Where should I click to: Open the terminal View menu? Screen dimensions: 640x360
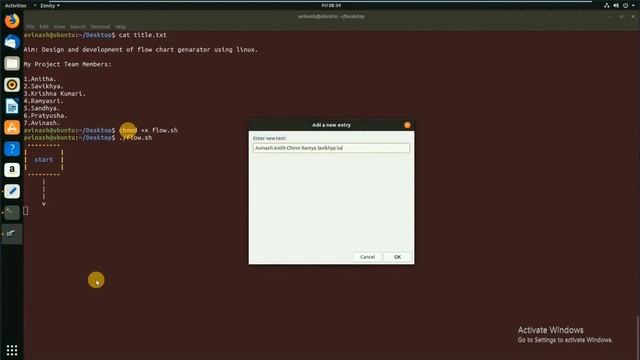60,27
